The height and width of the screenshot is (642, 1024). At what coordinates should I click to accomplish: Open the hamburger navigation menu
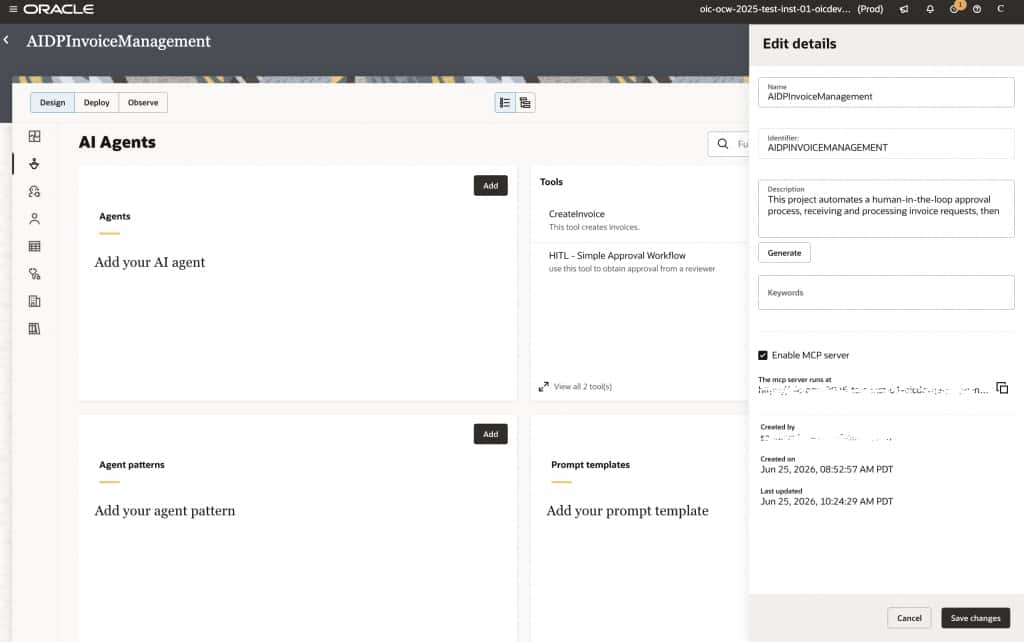point(12,9)
